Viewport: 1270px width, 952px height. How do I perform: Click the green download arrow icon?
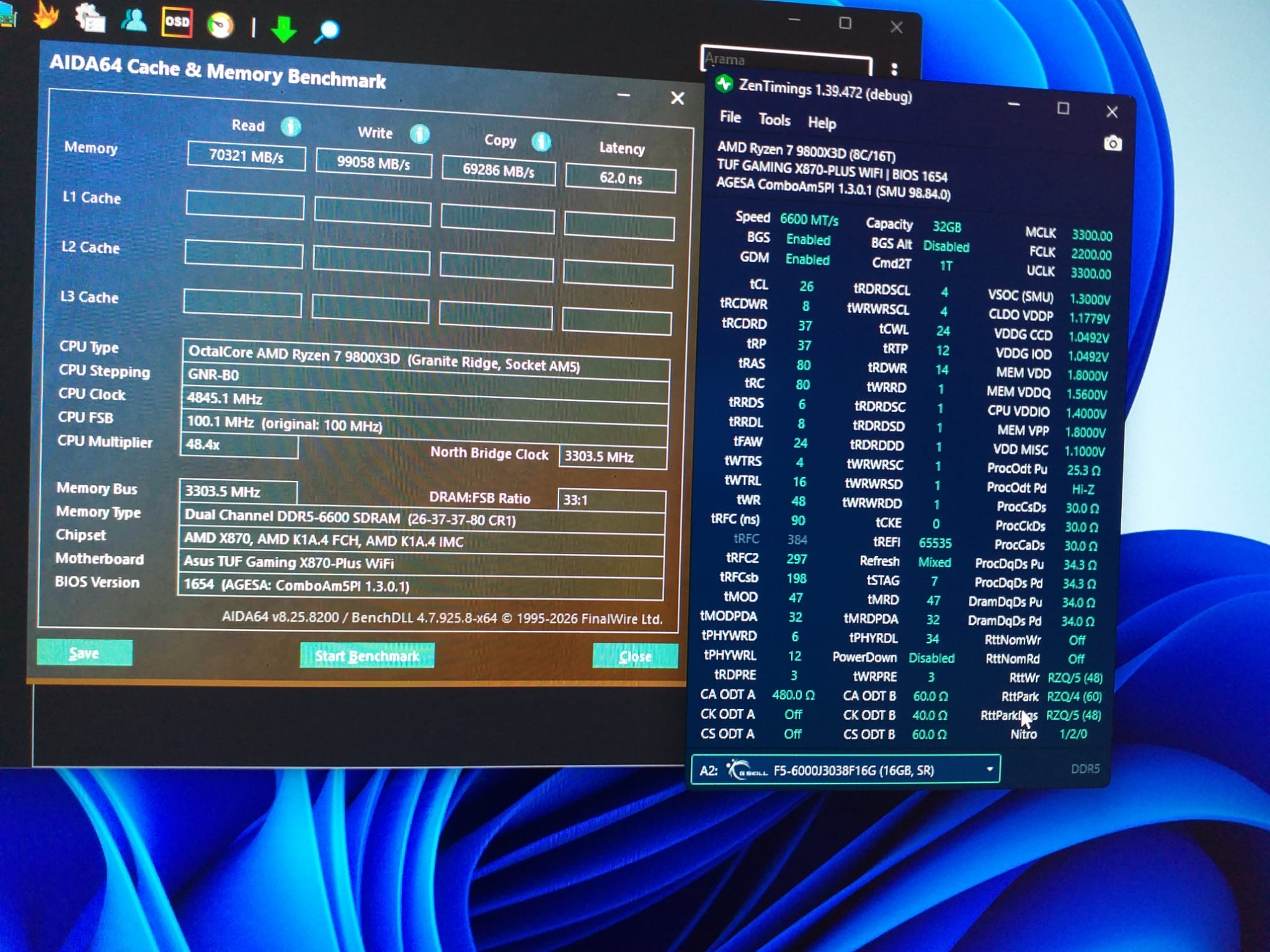click(284, 29)
